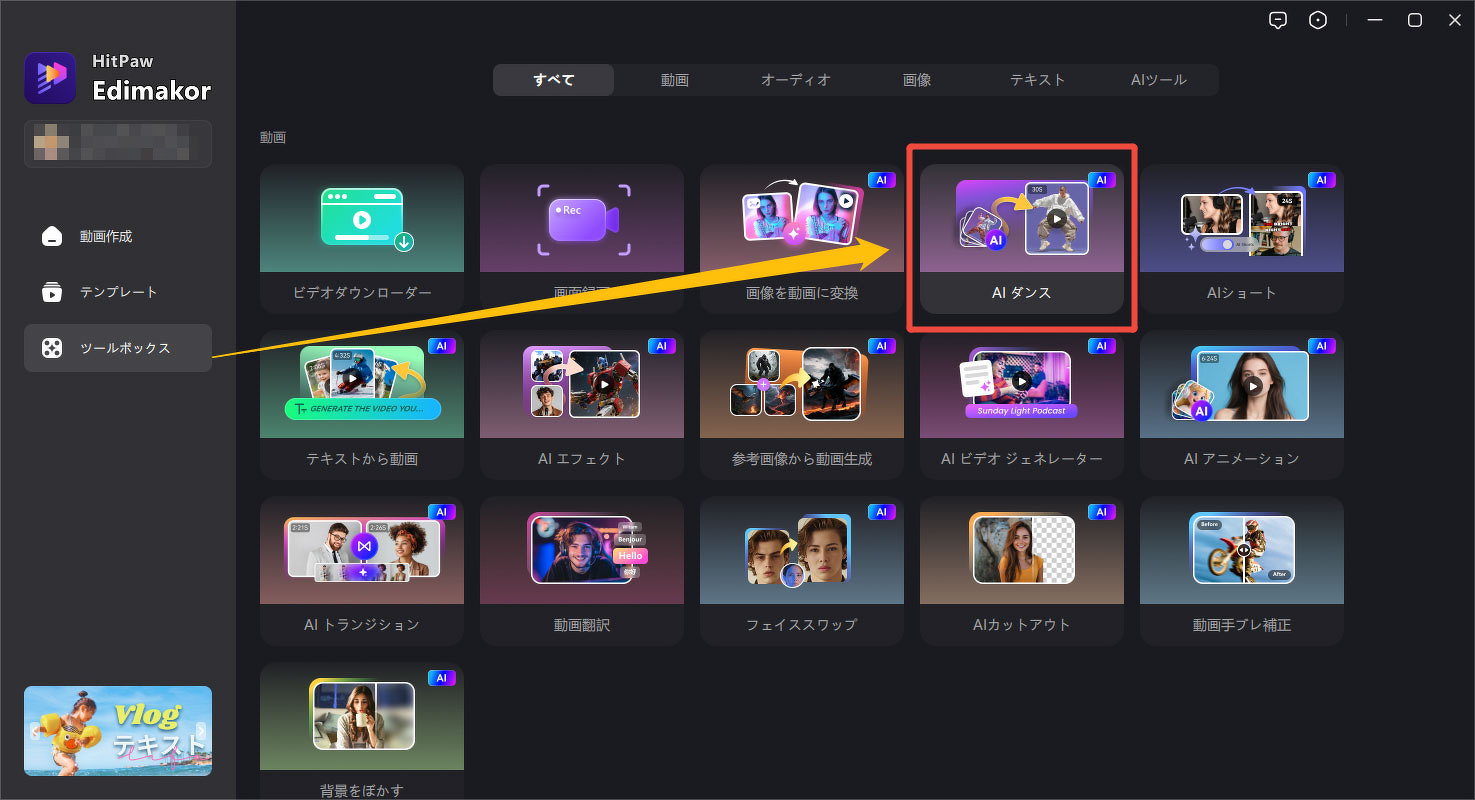1475x800 pixels.
Task: Open 参考画像から動画生成 tool
Action: 802,405
